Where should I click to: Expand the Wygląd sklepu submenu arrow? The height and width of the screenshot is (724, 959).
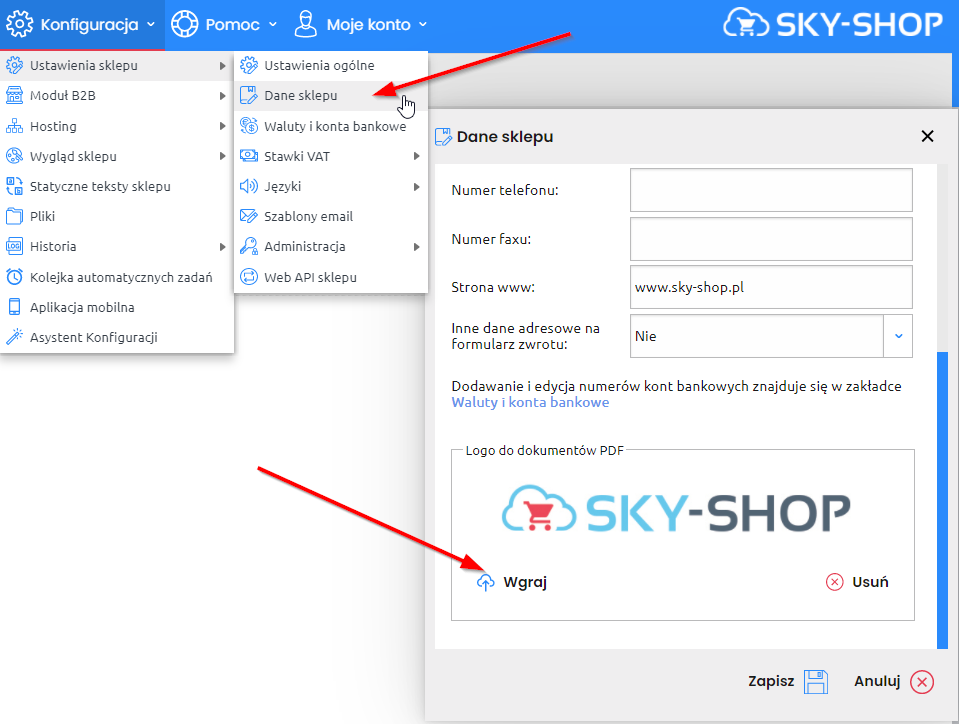223,156
